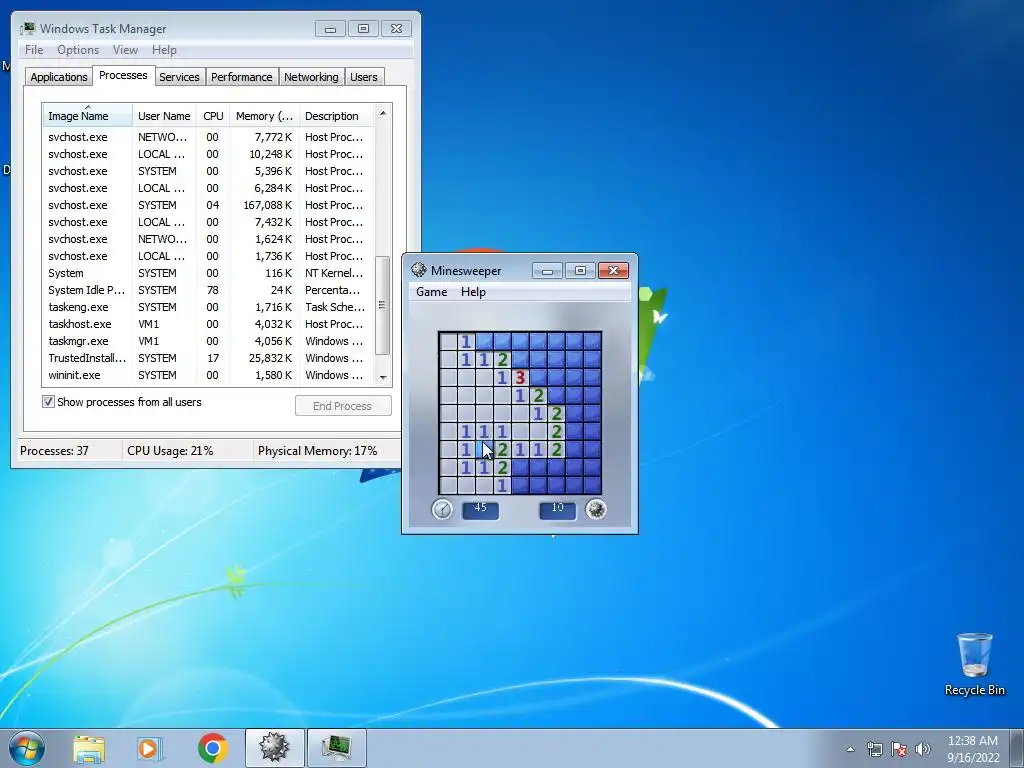Show hidden tray icons arrow
The image size is (1024, 768).
click(850, 749)
